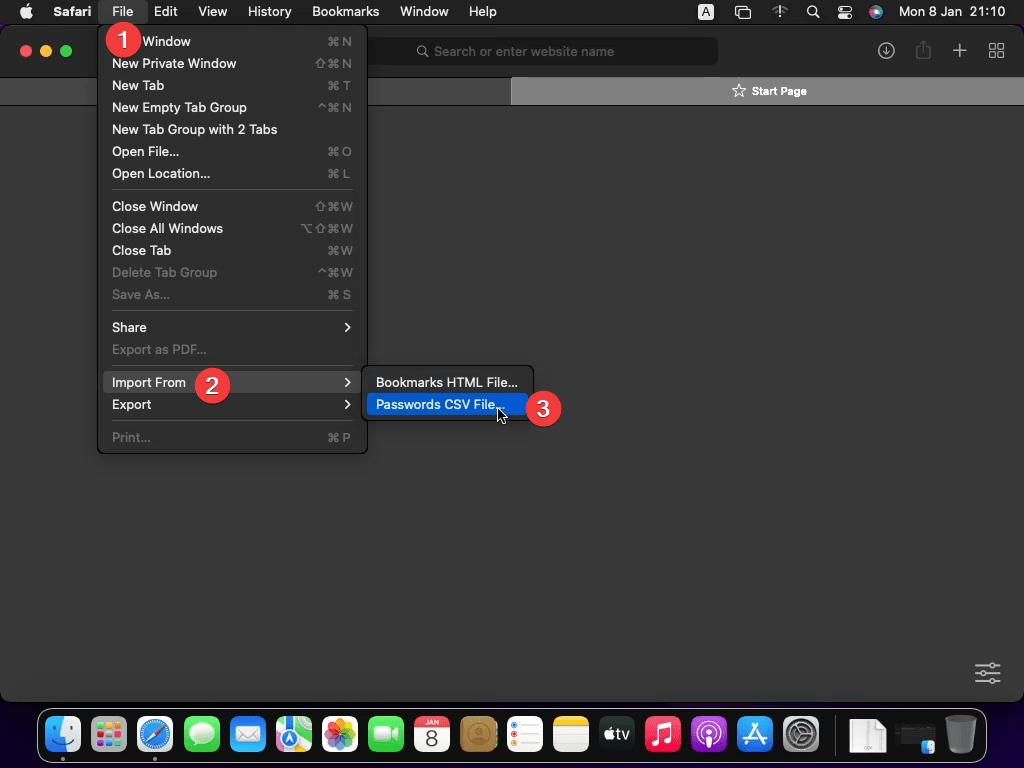Open the Wi-Fi status menu

[780, 12]
